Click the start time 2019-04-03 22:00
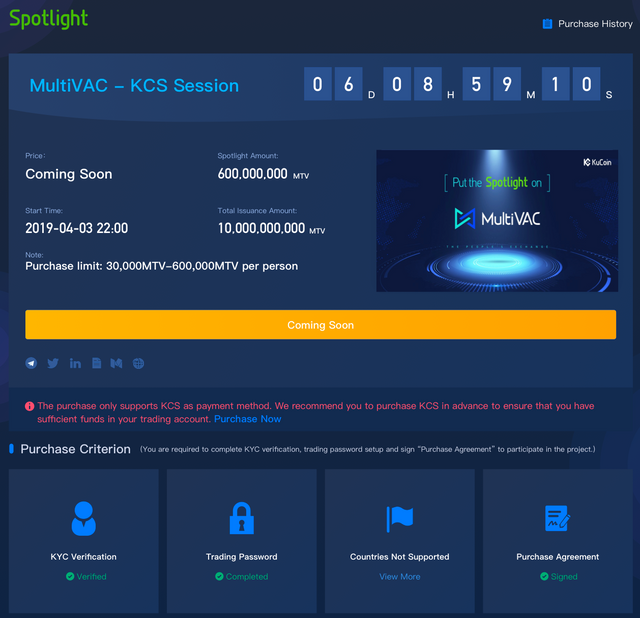640x618 pixels. point(77,228)
